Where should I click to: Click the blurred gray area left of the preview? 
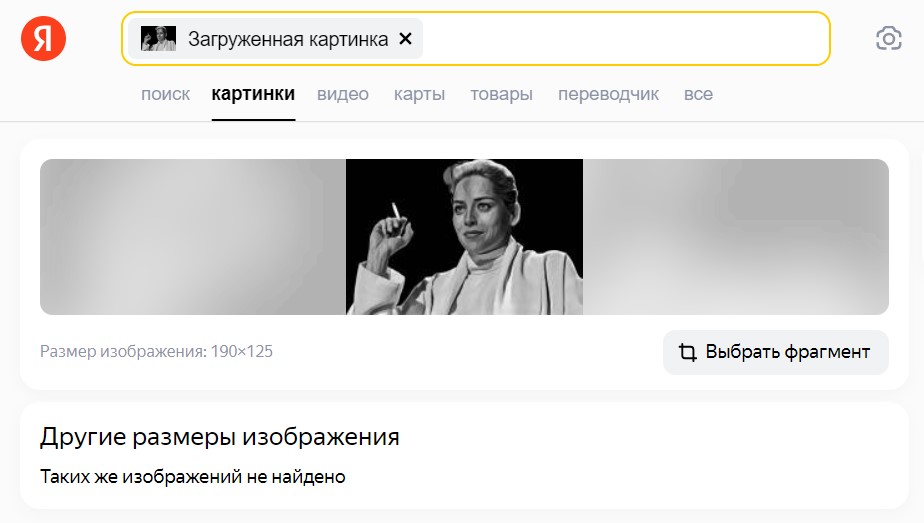(x=193, y=237)
